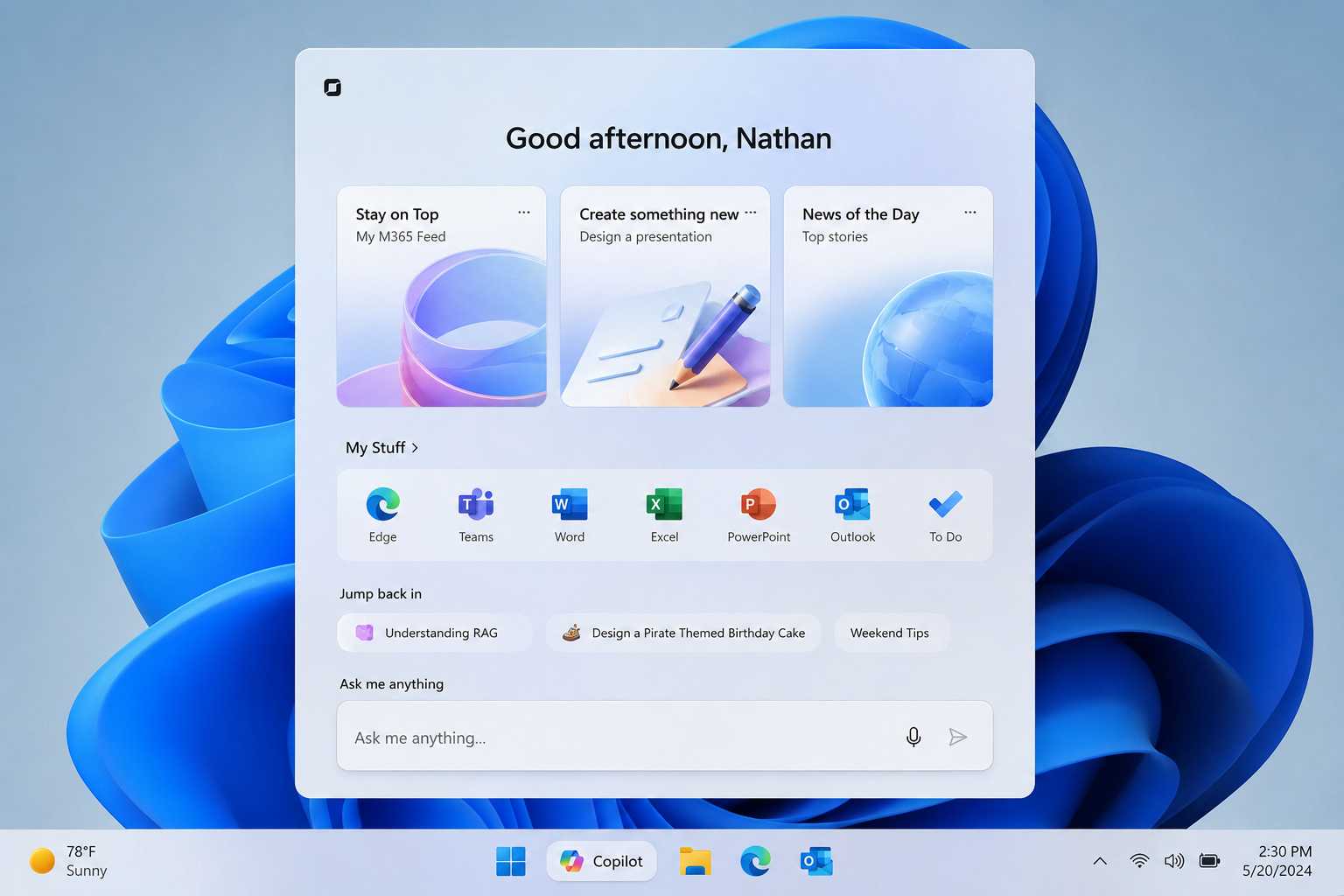Viewport: 1344px width, 896px height.
Task: Click the battery icon in the system tray
Action: point(1210,861)
